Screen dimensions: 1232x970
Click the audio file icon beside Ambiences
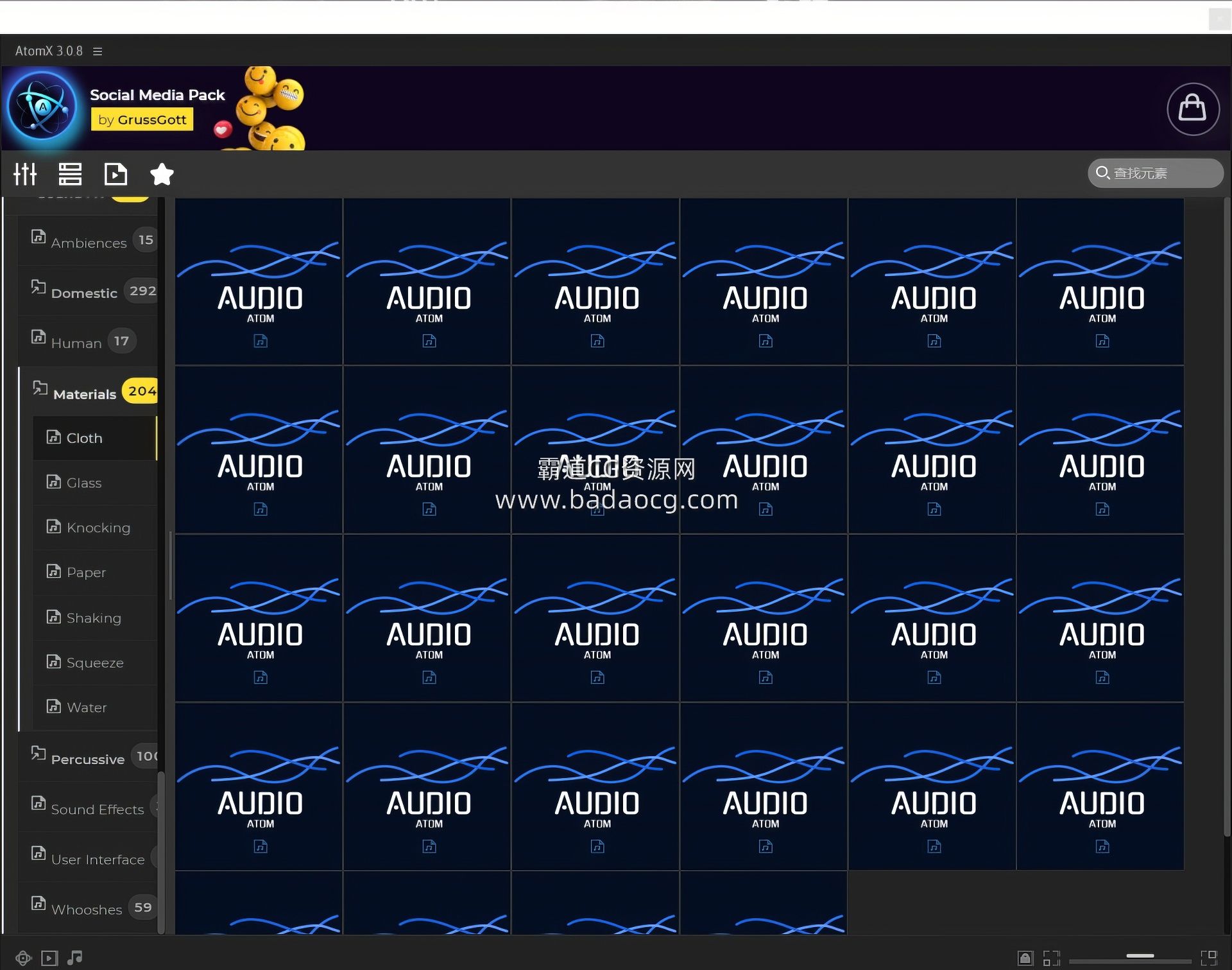coord(38,236)
